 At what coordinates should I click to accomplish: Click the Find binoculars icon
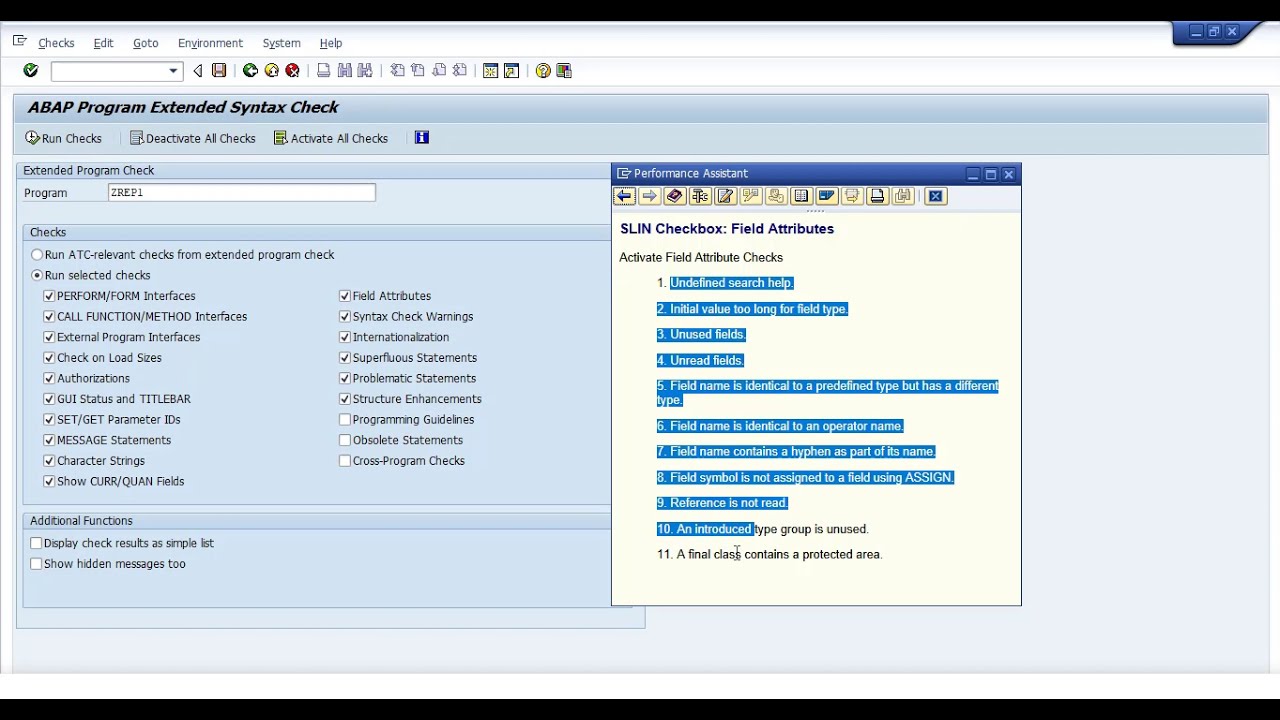345,71
